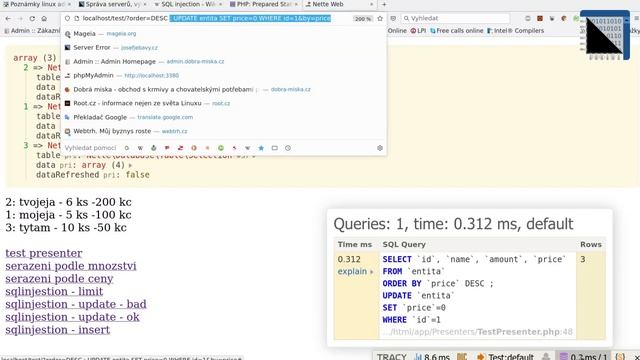The image size is (640, 360).
Task: Click the TRACY logo label
Action: [391, 356]
